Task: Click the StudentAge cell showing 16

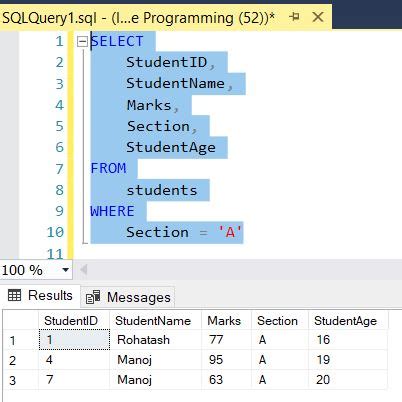Action: point(348,340)
